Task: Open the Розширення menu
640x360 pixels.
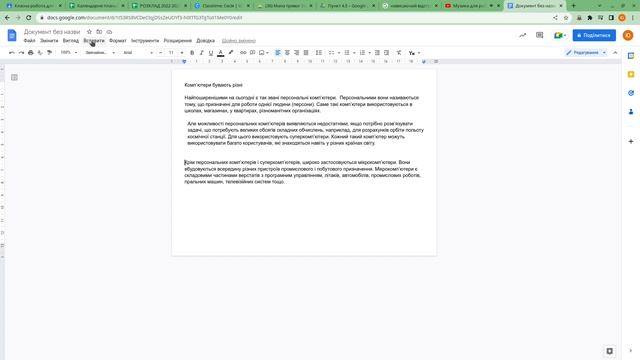Action: pyautogui.click(x=178, y=41)
